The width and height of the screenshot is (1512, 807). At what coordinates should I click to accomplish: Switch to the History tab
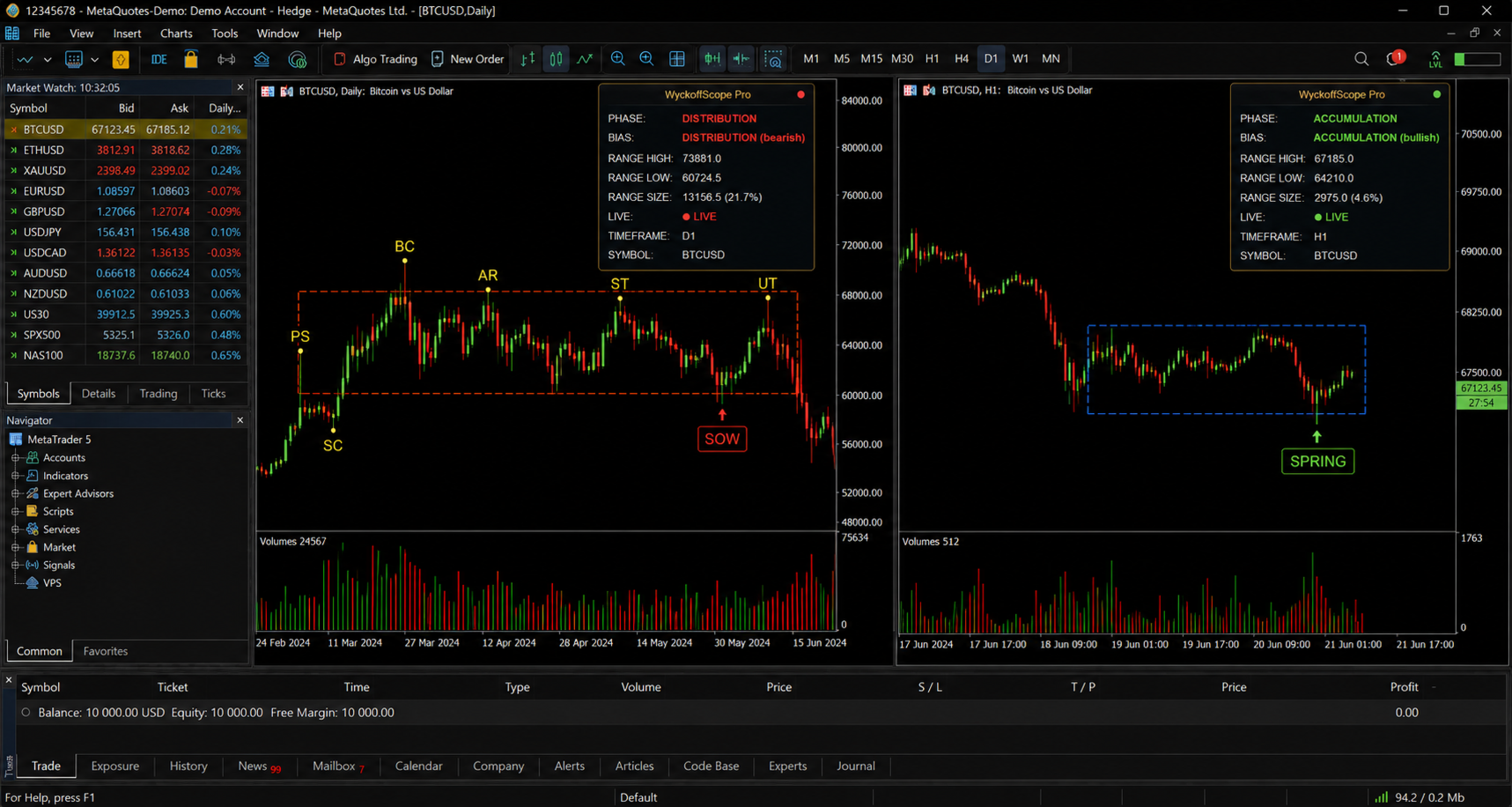point(188,766)
